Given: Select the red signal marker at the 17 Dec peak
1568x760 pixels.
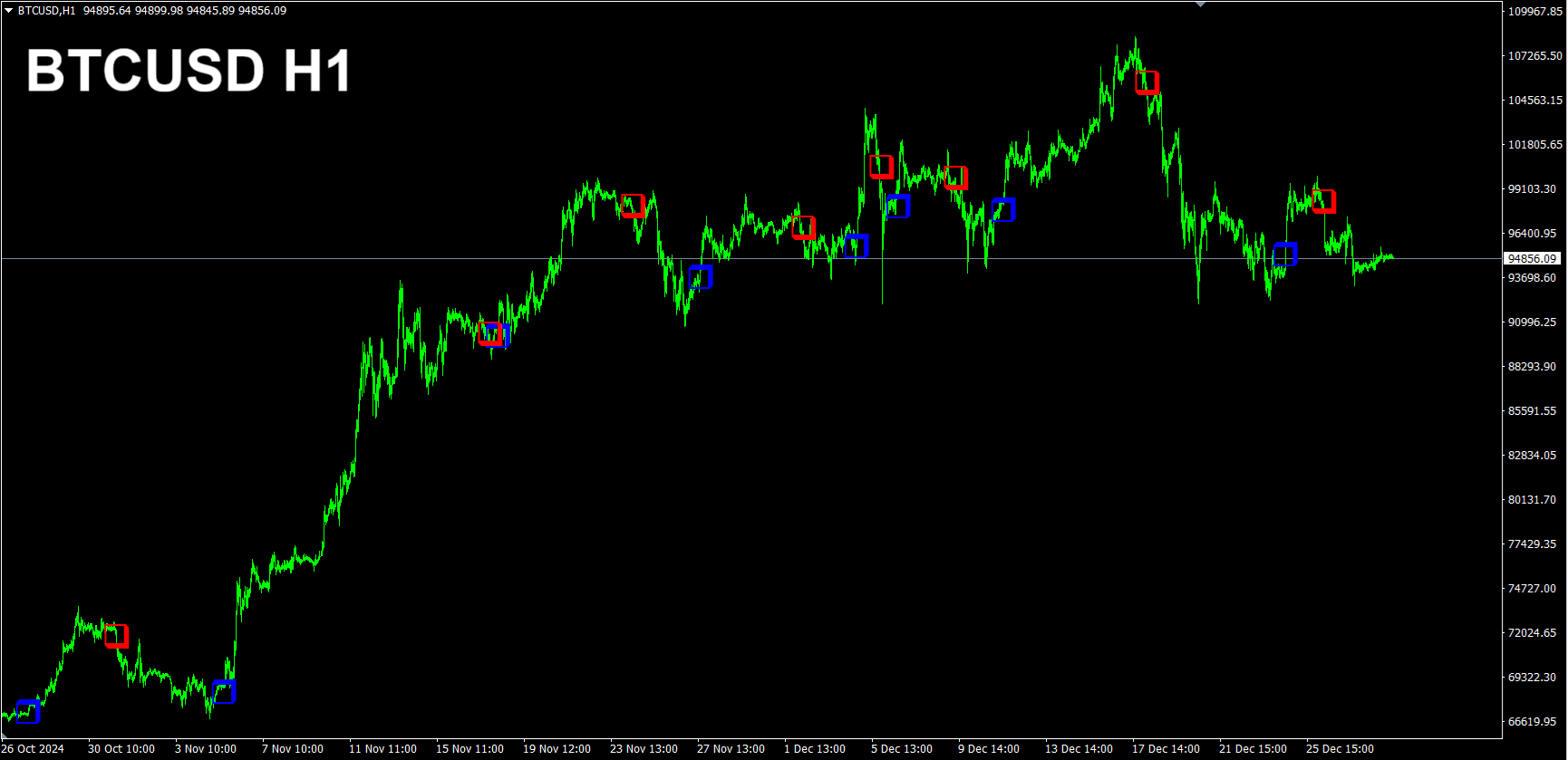Looking at the screenshot, I should tap(1147, 82).
